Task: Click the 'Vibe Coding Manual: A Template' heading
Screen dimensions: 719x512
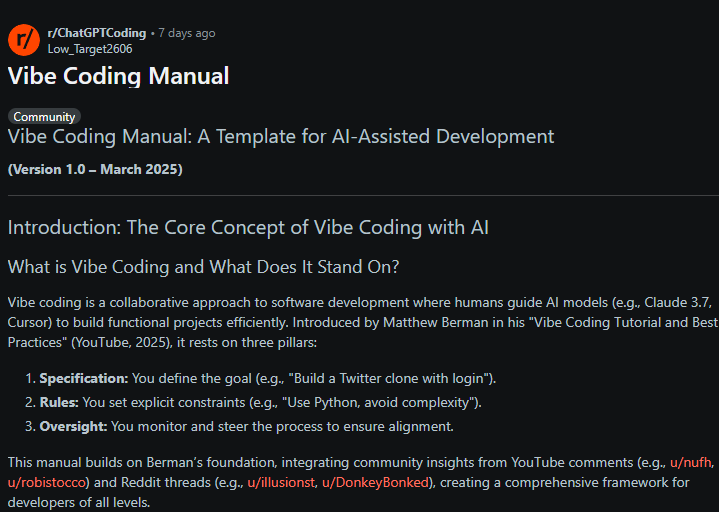Action: click(x=281, y=137)
